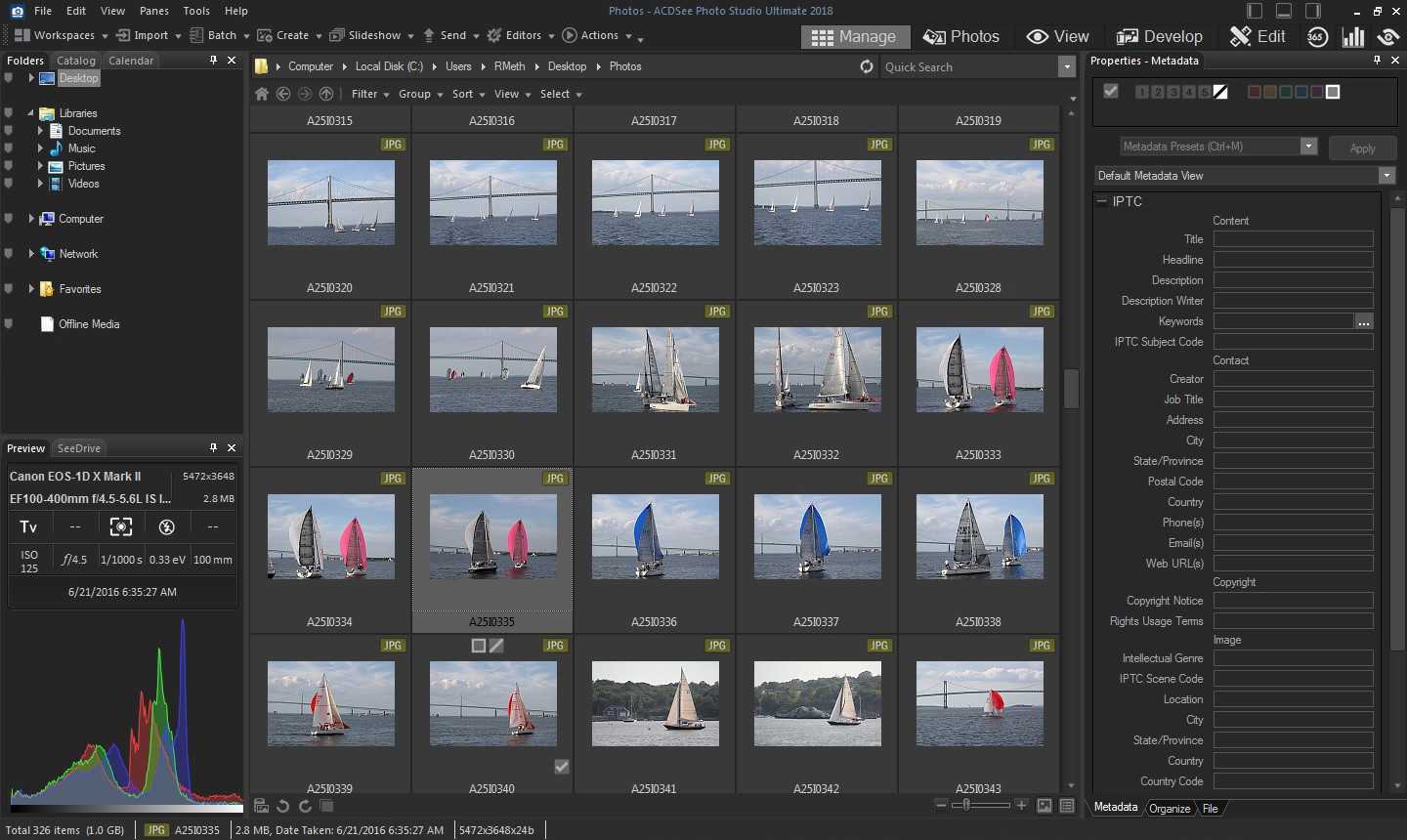Pin the Properties - Metadata panel
1407x840 pixels.
[x=1377, y=61]
